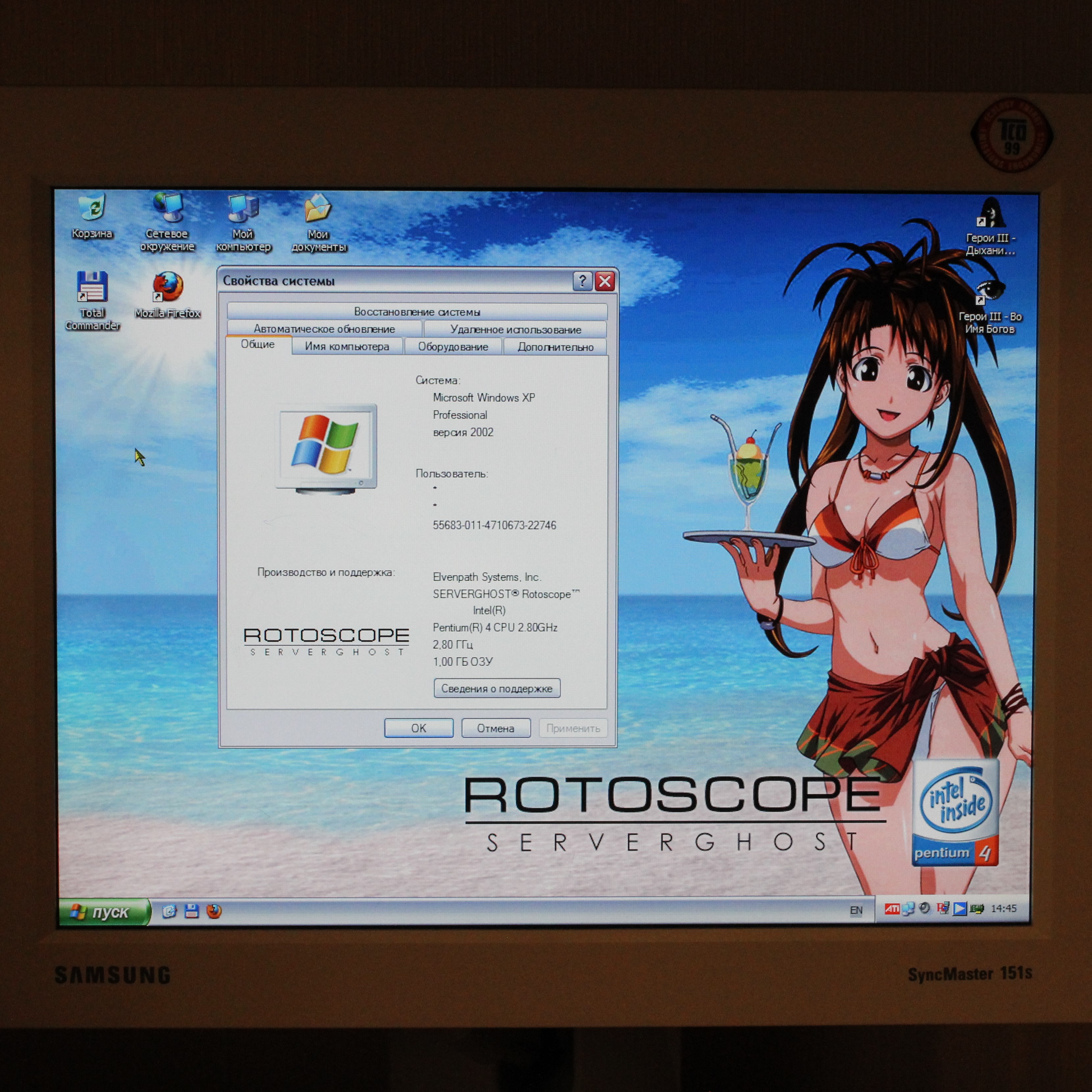This screenshot has width=1092, height=1092.
Task: Switch to Оборудование tab
Action: (x=453, y=347)
